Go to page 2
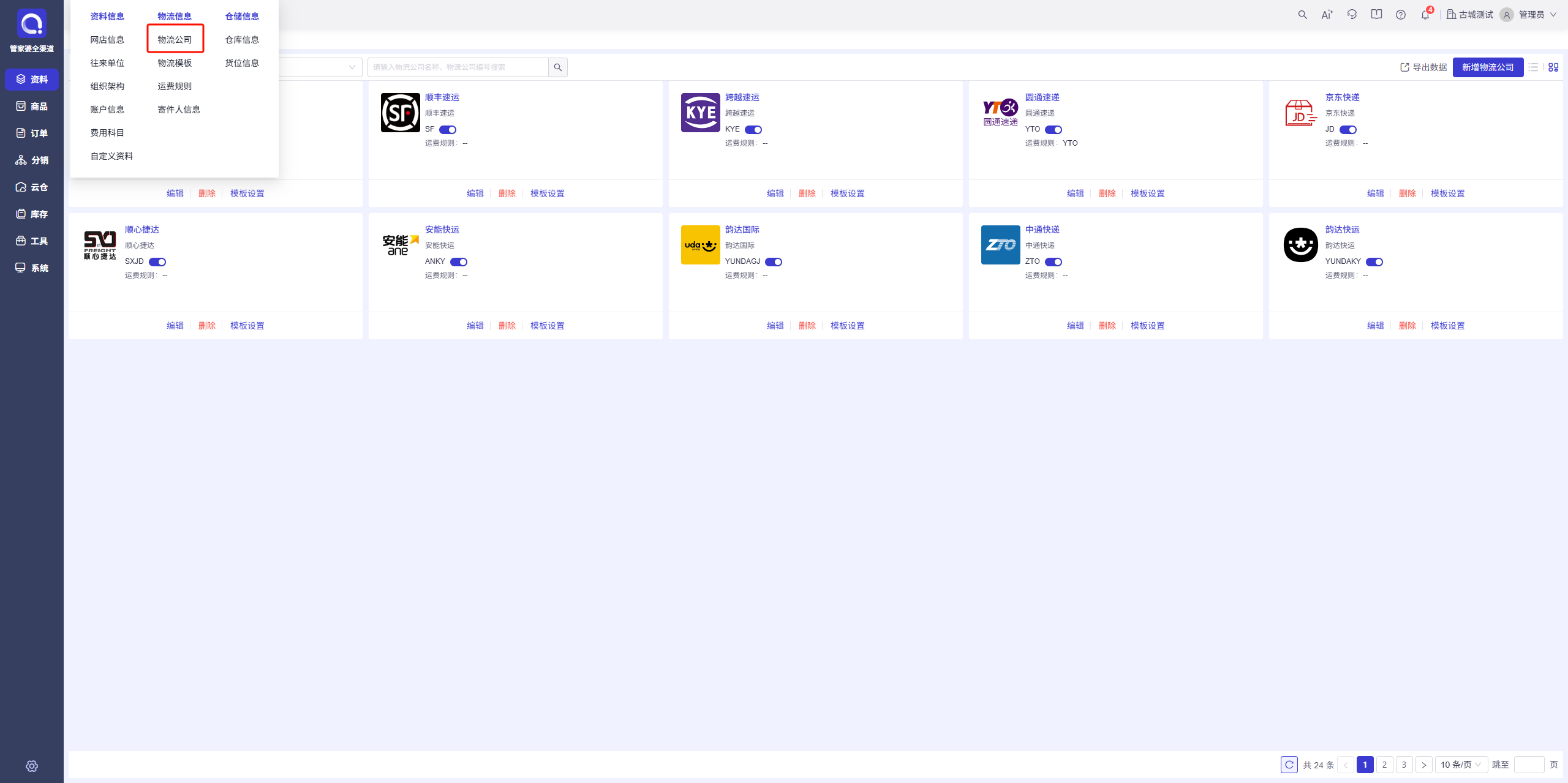1568x783 pixels. 1384,765
